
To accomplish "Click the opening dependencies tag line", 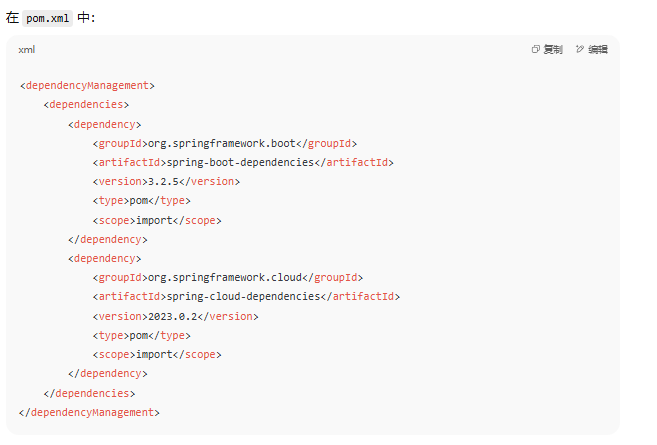I will click(86, 105).
